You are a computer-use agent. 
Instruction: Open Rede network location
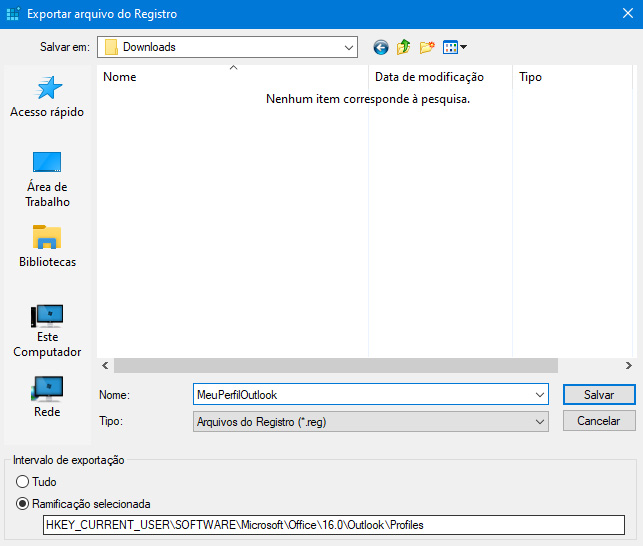click(47, 395)
